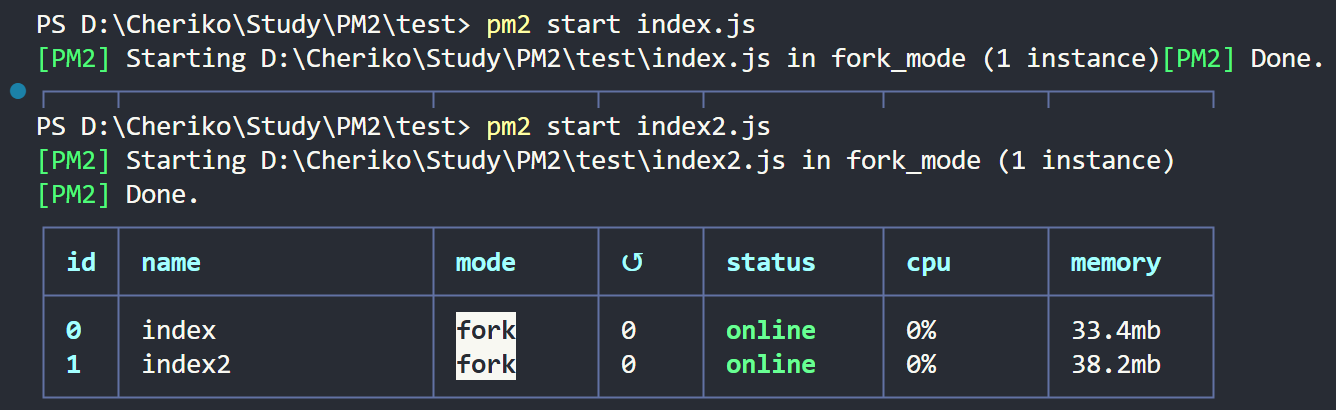Click the pm2 start index2.js command
1336x410 pixels.
coord(629,127)
